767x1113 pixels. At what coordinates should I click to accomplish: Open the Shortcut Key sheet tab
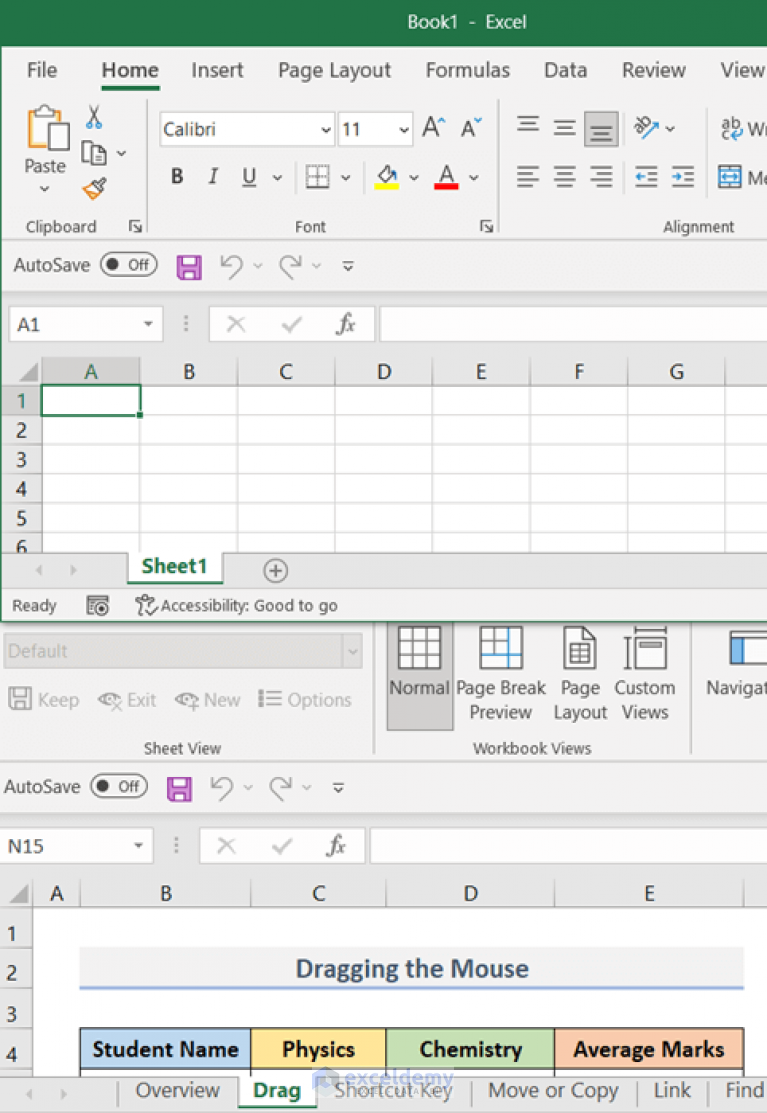point(393,1090)
